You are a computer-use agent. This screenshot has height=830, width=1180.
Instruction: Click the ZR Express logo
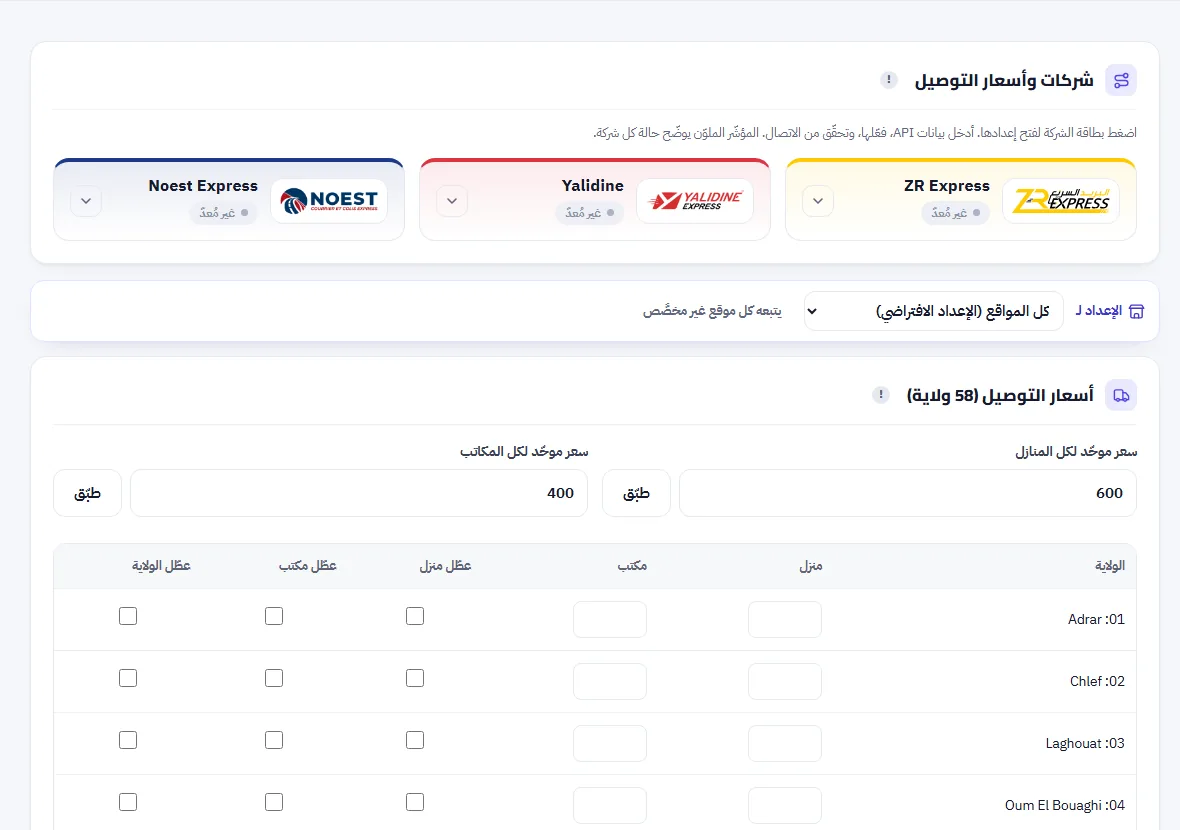(x=1061, y=201)
